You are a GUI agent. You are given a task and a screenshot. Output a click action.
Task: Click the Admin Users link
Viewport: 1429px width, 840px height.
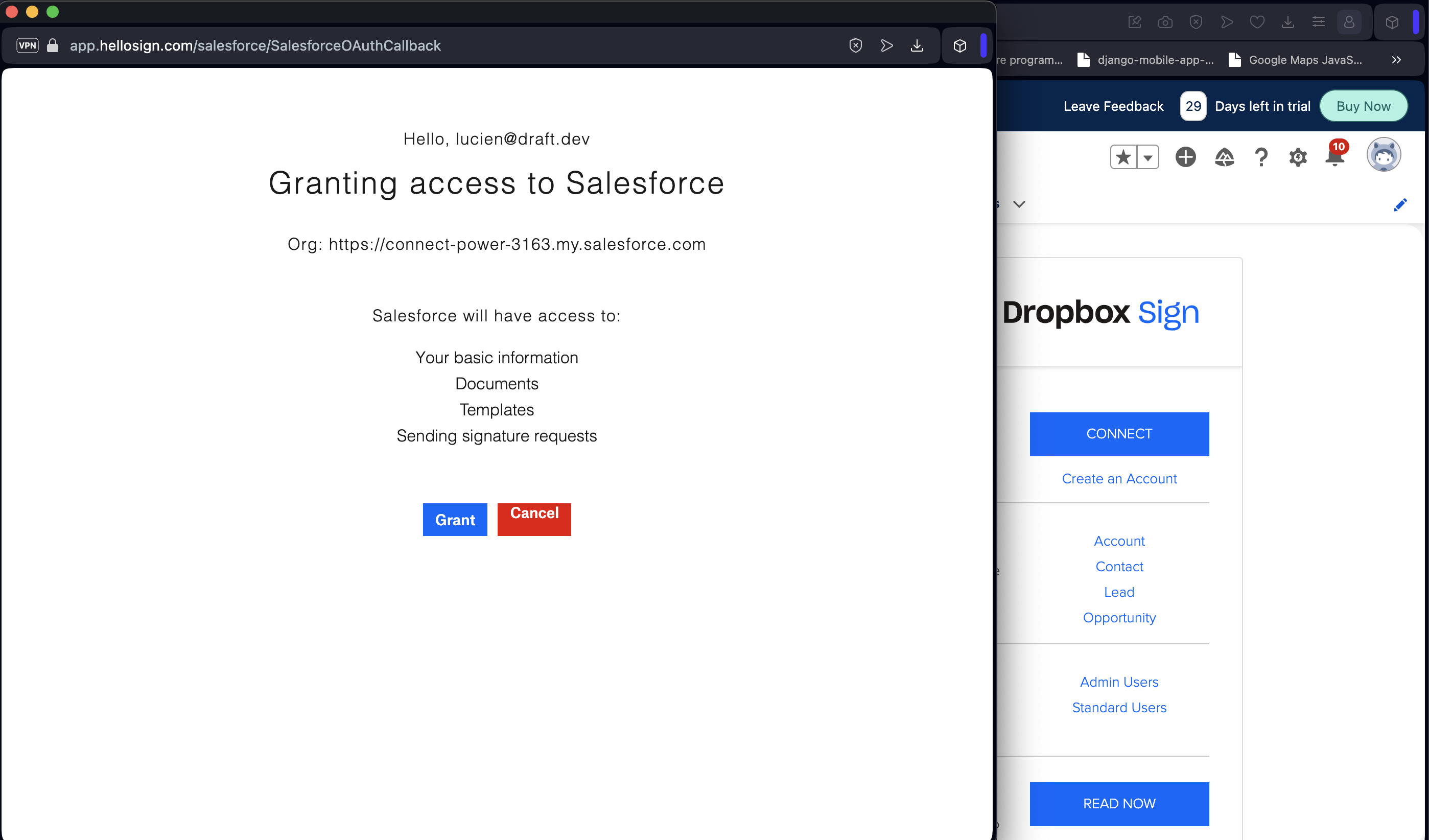(1119, 682)
